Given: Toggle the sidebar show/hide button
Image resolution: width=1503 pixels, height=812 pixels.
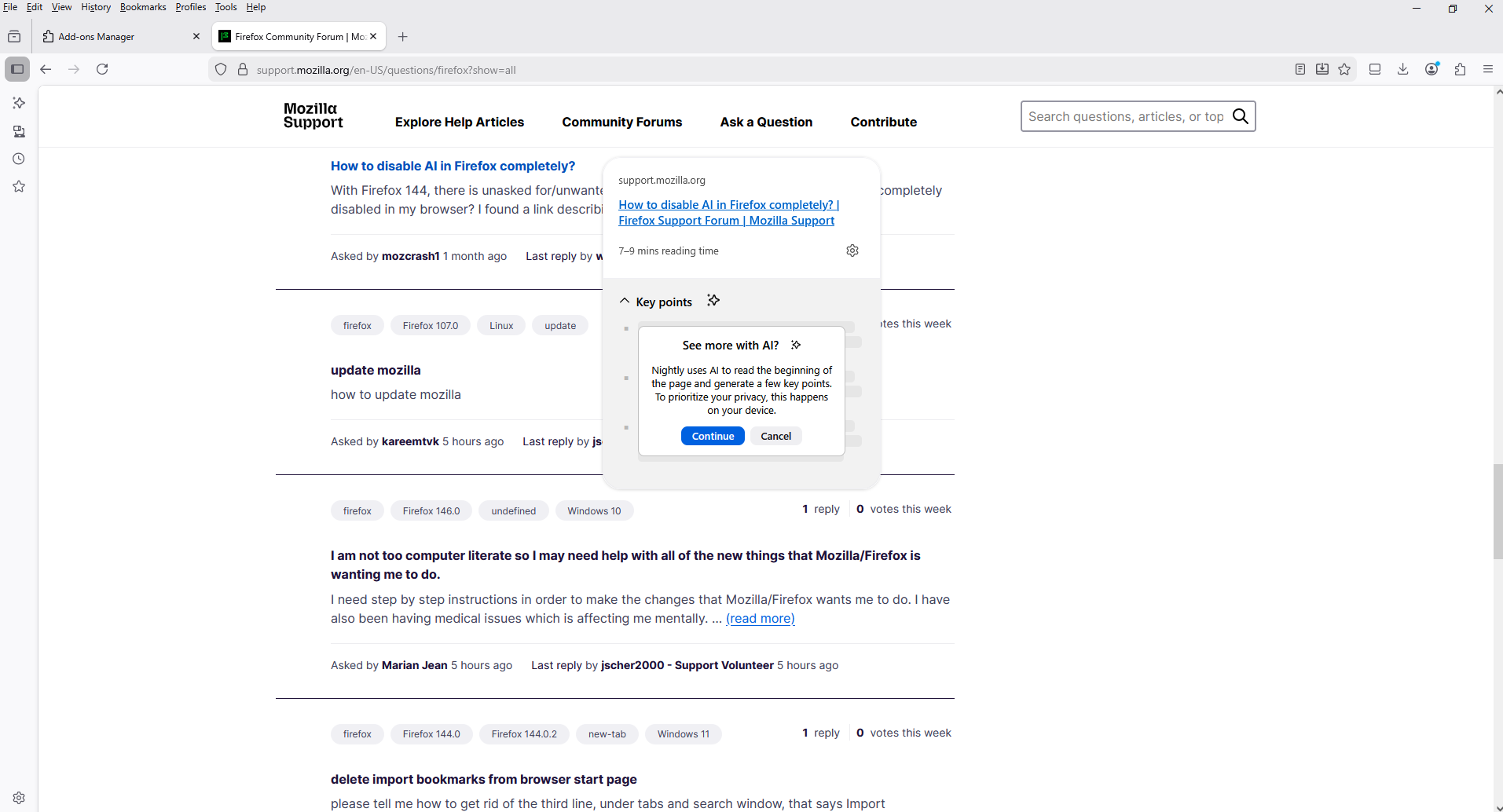Looking at the screenshot, I should (17, 69).
